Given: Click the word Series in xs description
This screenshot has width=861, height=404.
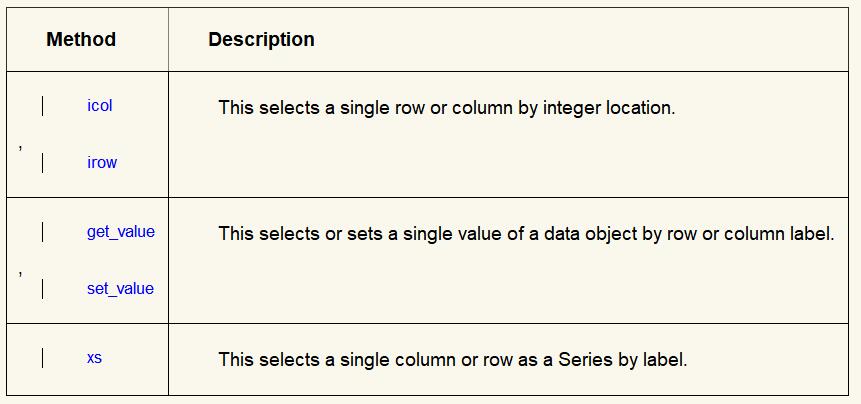Looking at the screenshot, I should pos(575,358).
